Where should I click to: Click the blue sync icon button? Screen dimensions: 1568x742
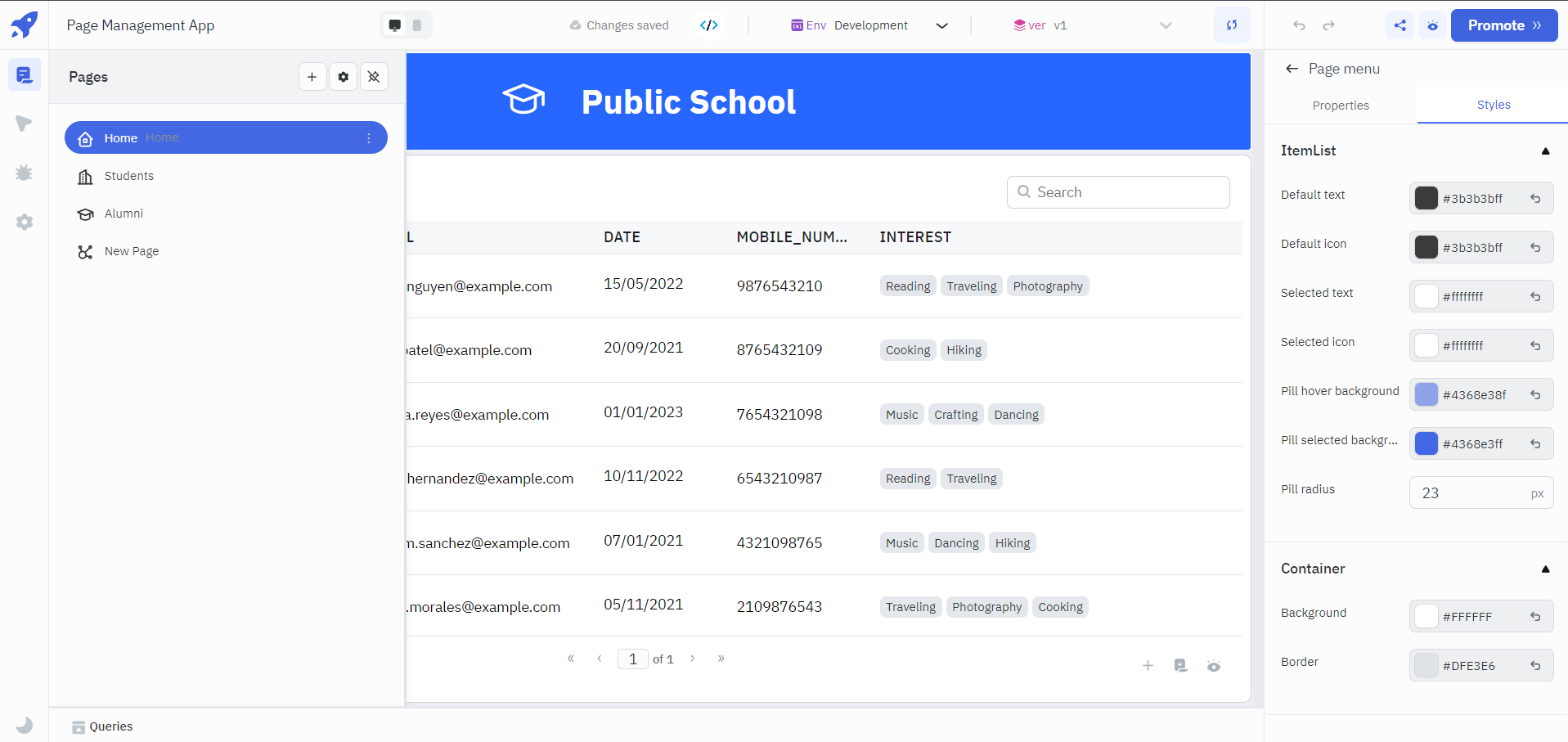[x=1232, y=25]
